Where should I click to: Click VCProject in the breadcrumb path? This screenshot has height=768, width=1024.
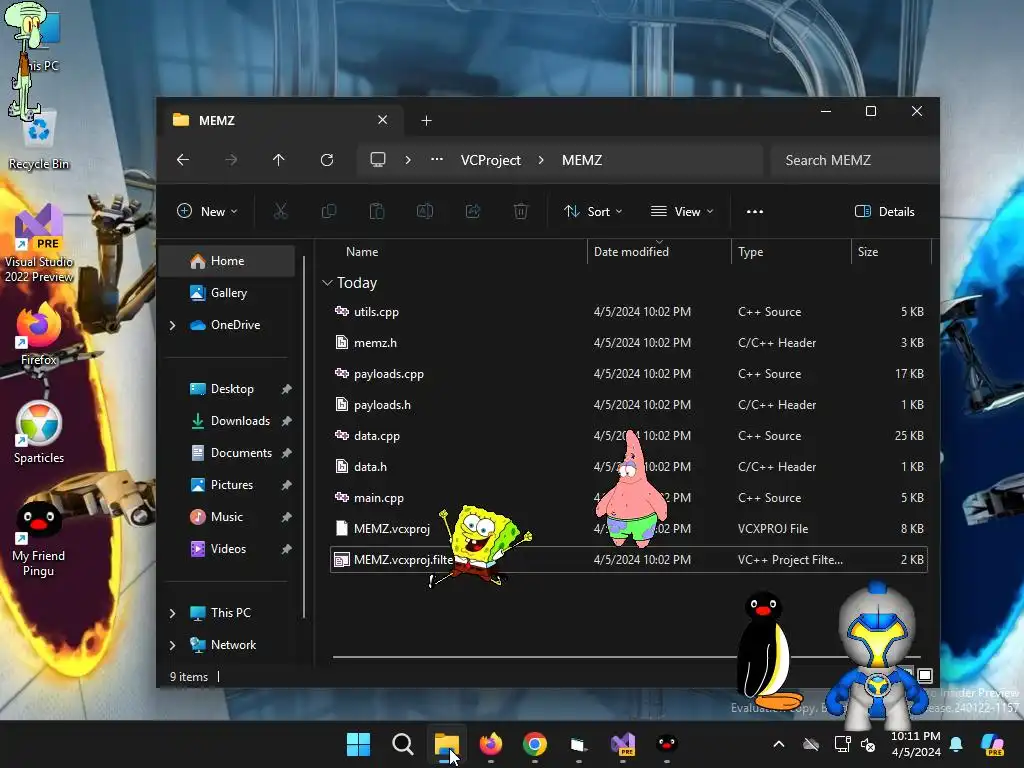tap(490, 160)
